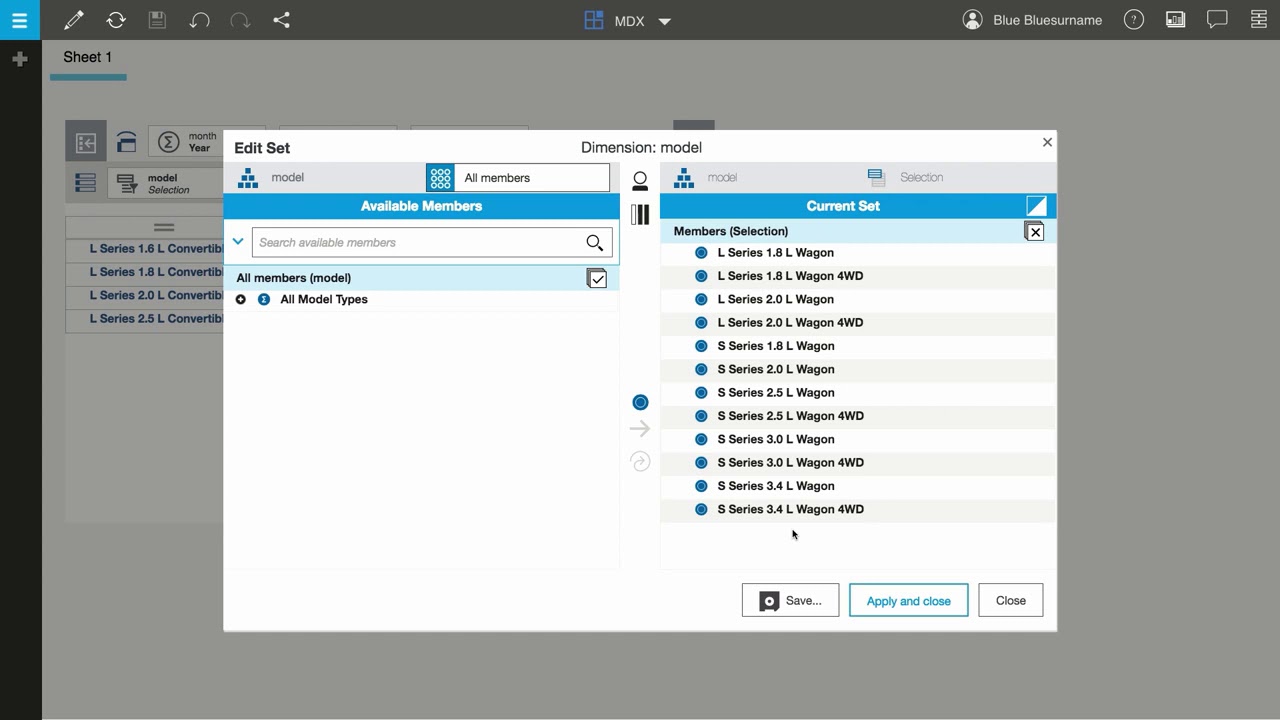
Task: Add a new sheet with plus icon
Action: pos(19,60)
